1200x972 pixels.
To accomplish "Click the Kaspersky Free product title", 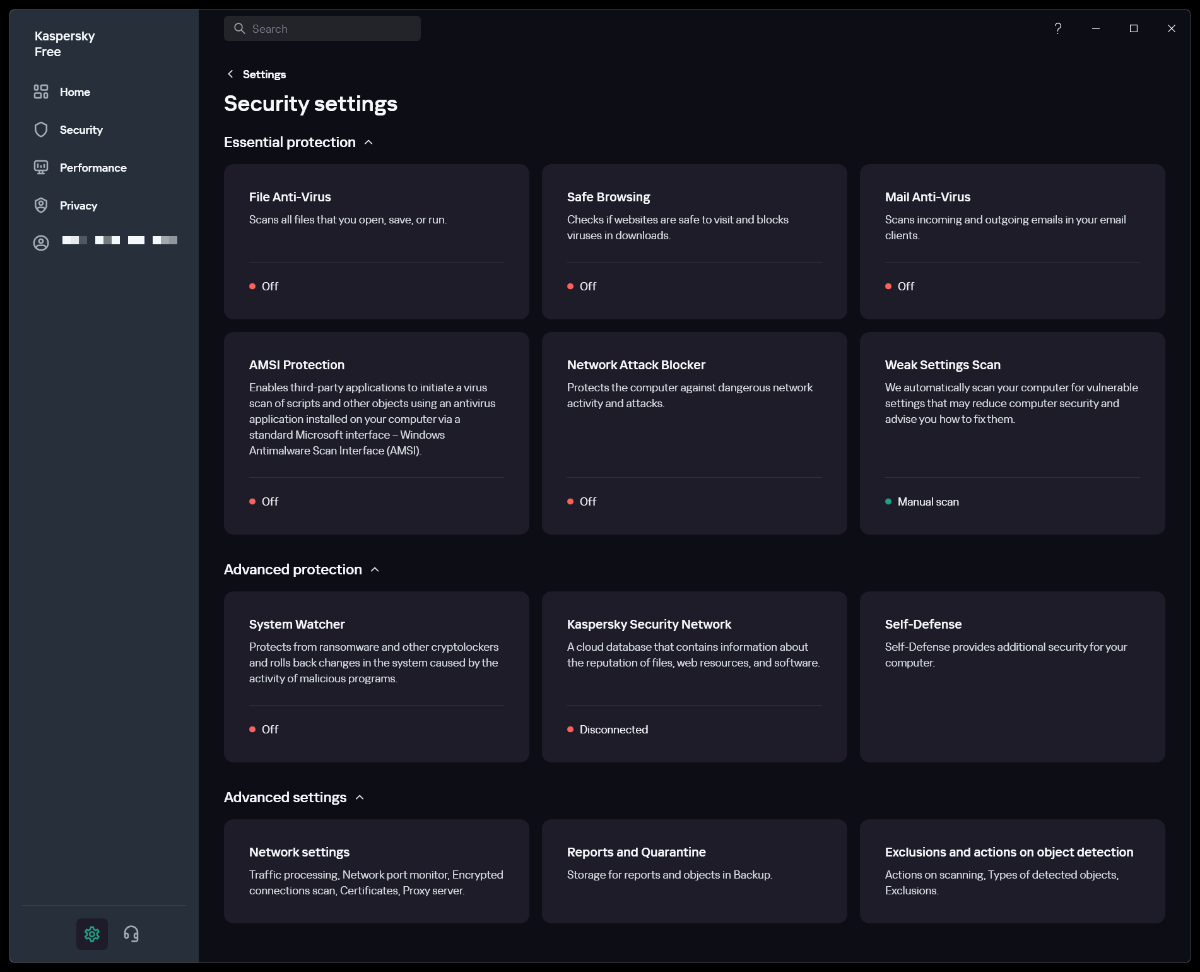I will click(x=65, y=44).
